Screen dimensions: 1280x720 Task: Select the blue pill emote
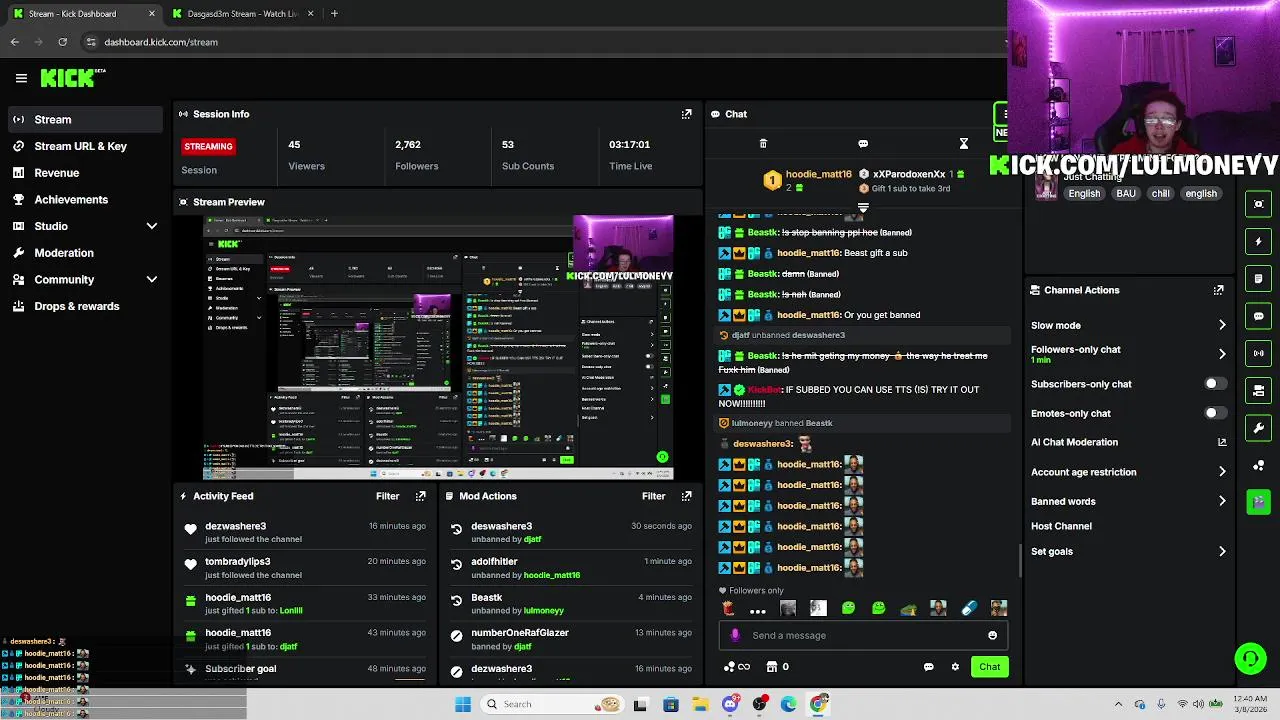click(968, 608)
